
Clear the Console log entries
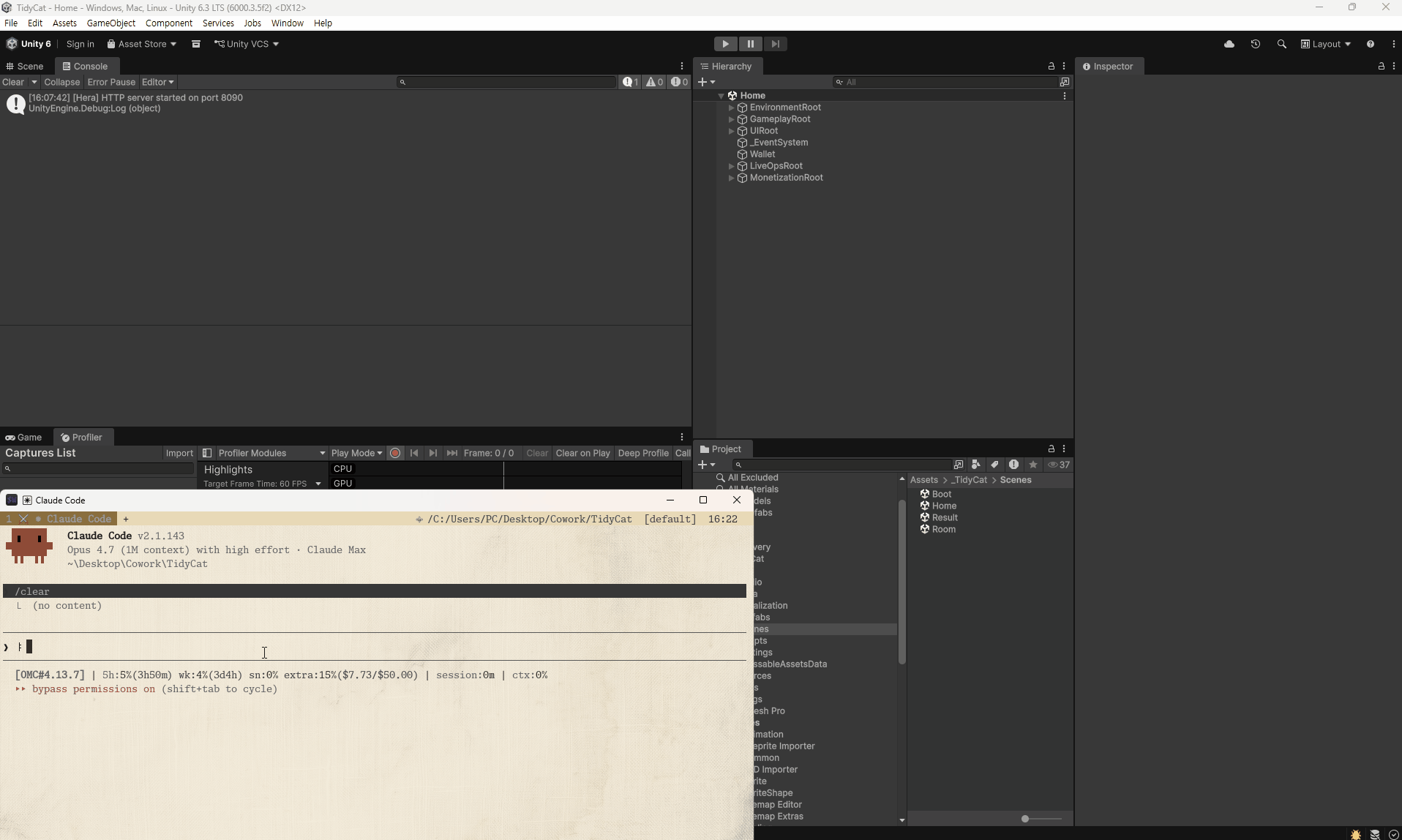click(x=13, y=83)
